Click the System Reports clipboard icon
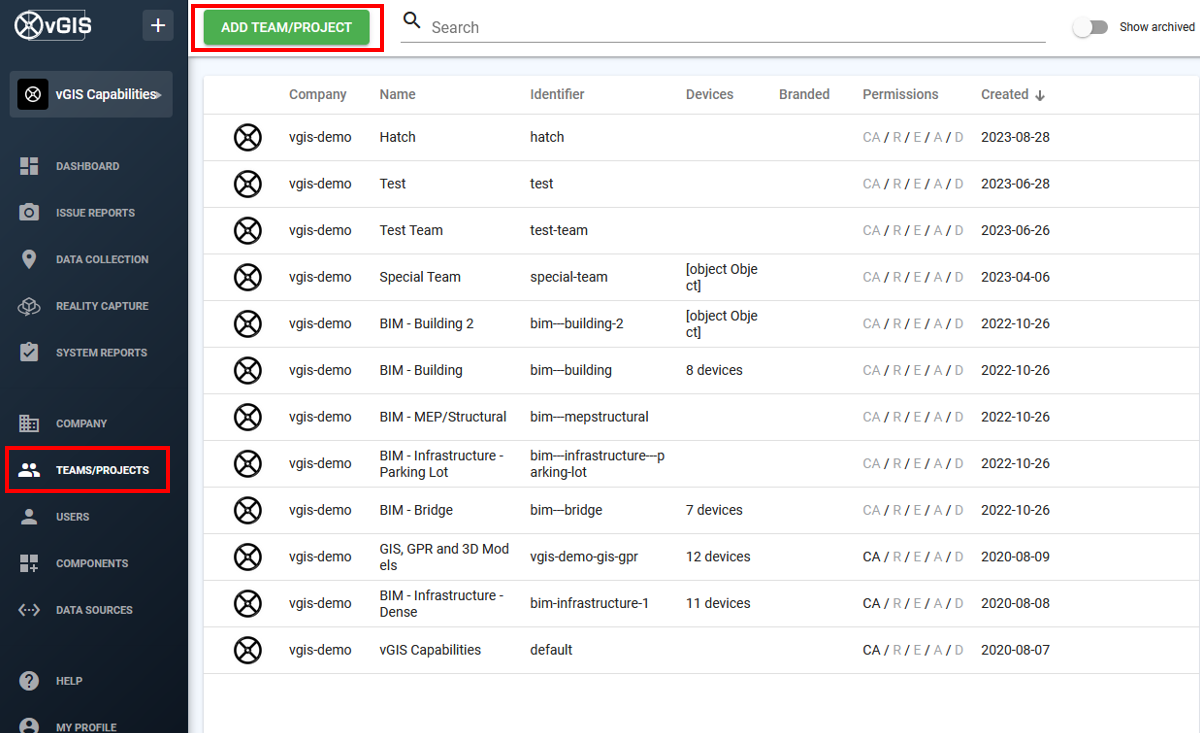 29,352
